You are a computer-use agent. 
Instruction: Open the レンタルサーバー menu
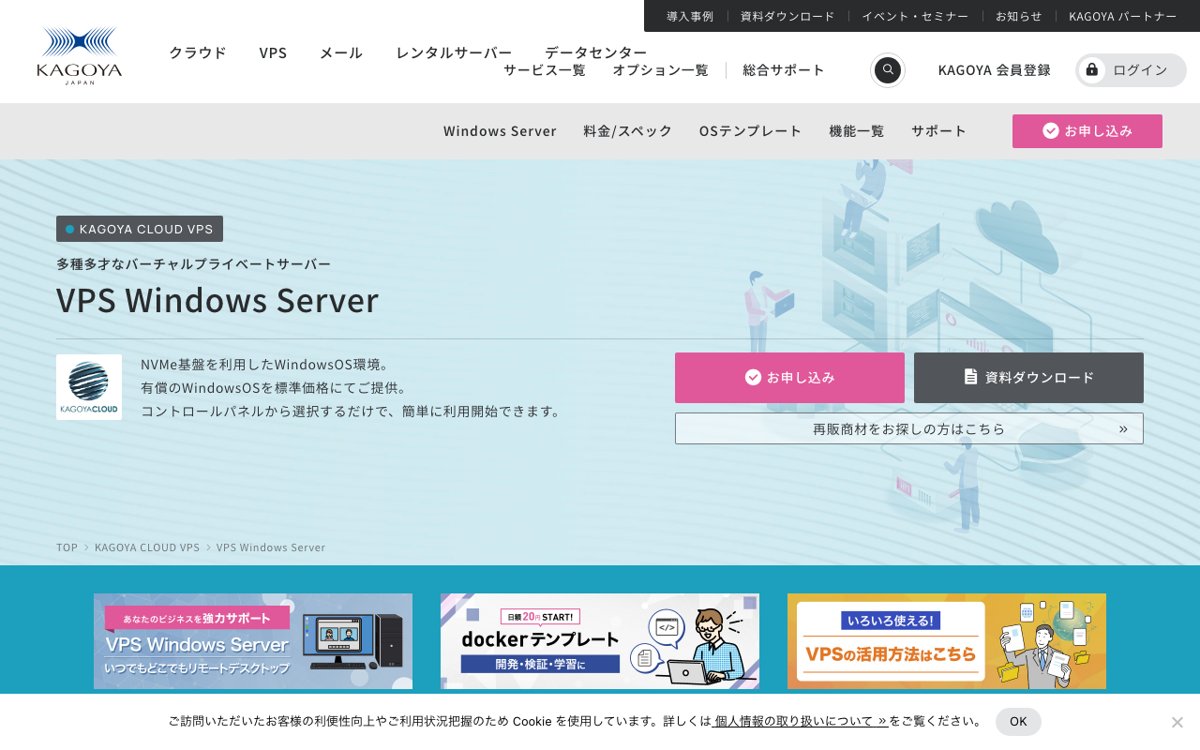coord(454,52)
